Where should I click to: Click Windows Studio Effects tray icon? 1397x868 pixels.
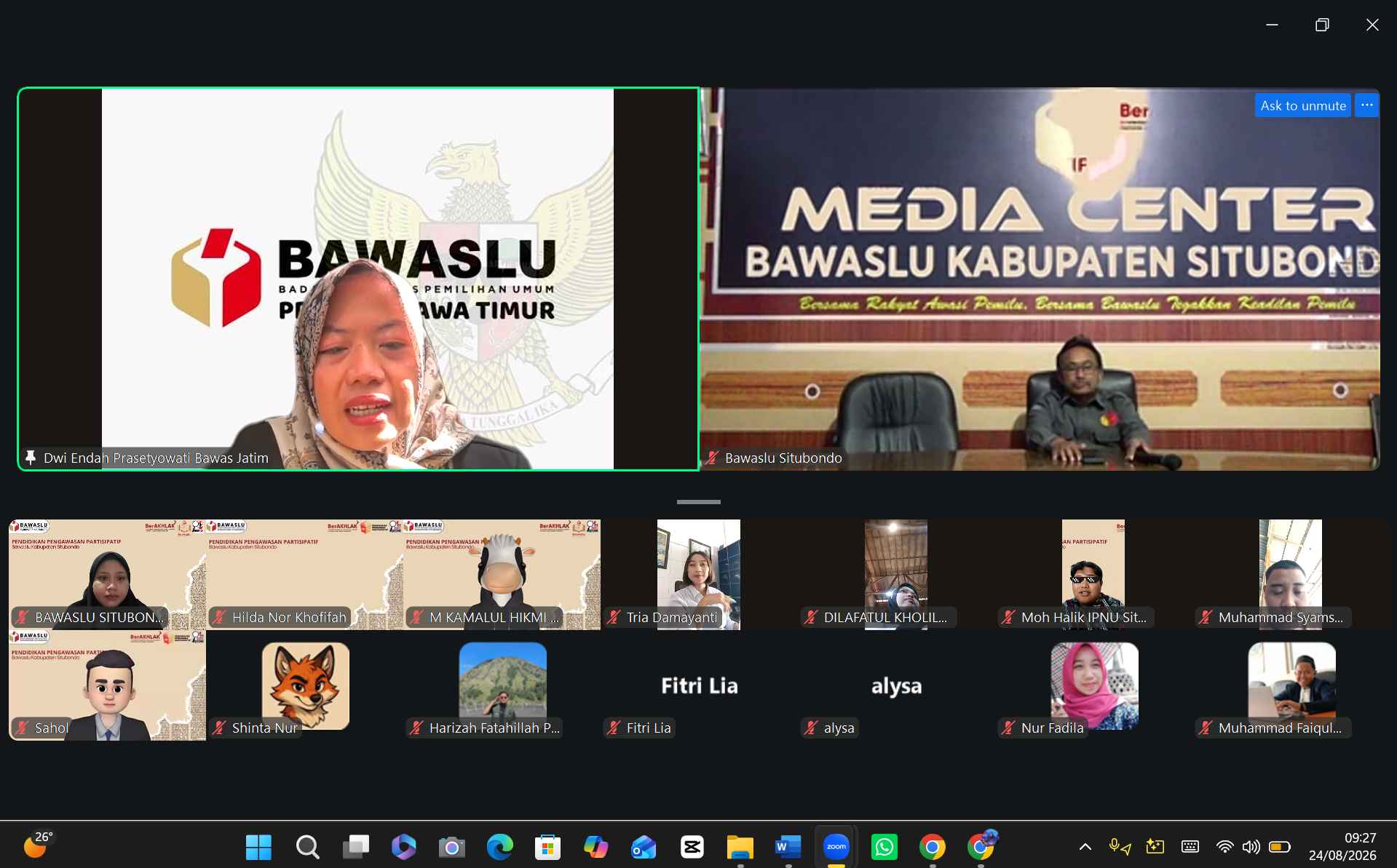pos(1155,846)
